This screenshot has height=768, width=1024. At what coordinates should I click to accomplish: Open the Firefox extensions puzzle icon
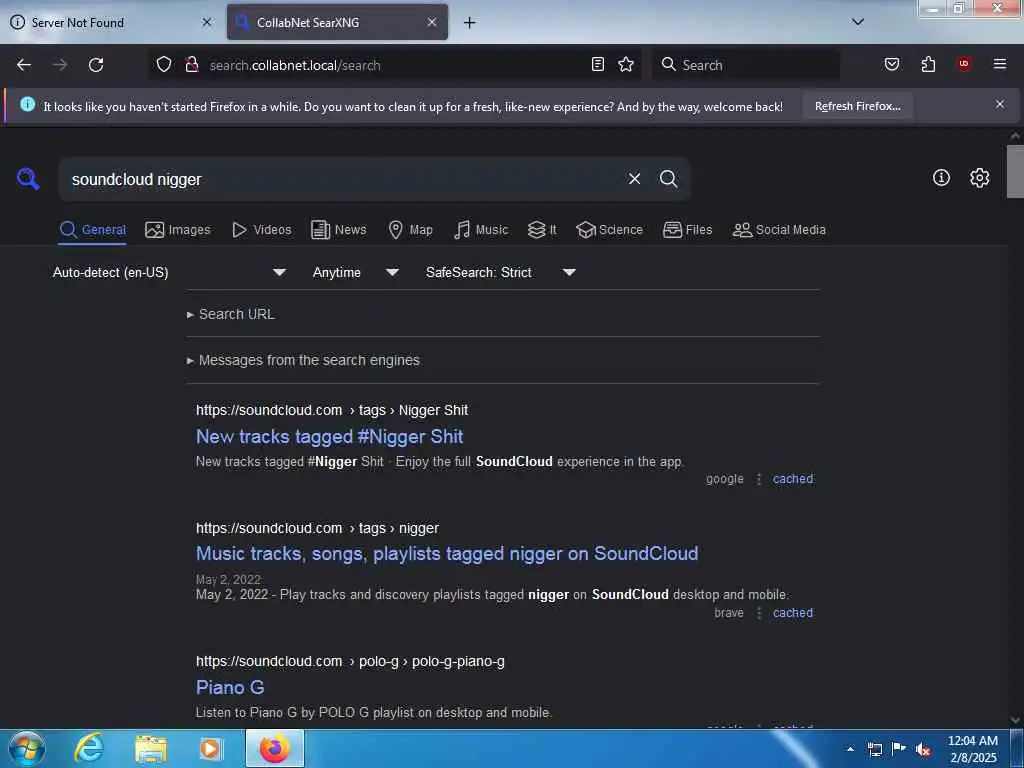click(928, 64)
